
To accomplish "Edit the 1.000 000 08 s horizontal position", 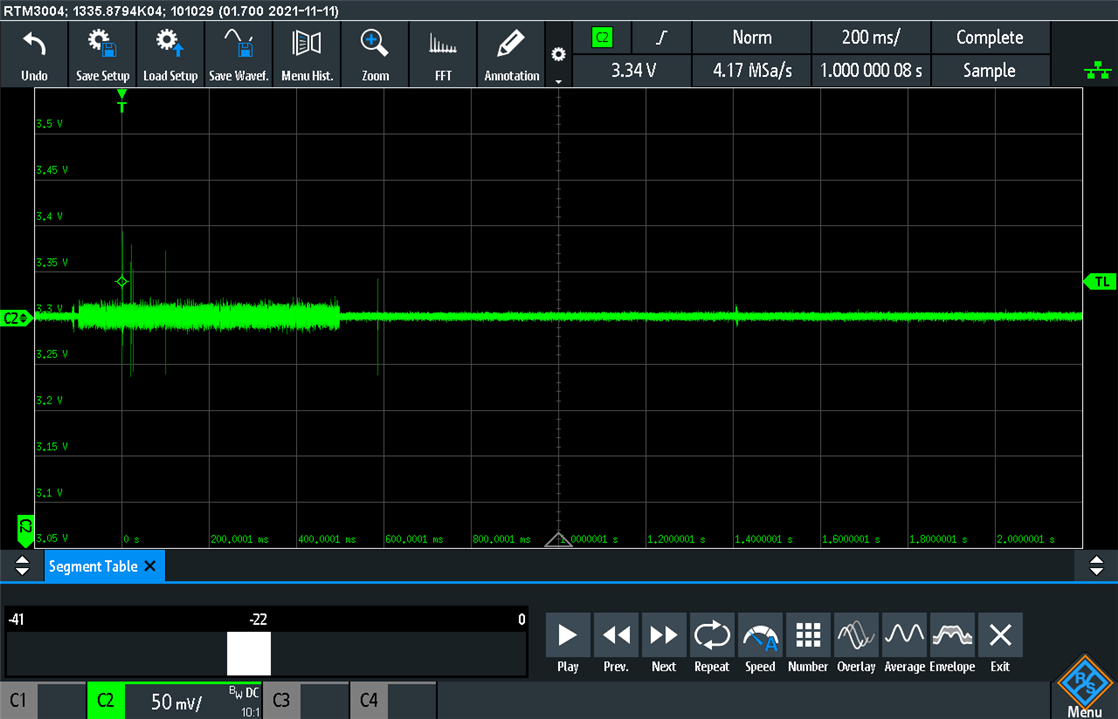I will 871,71.
